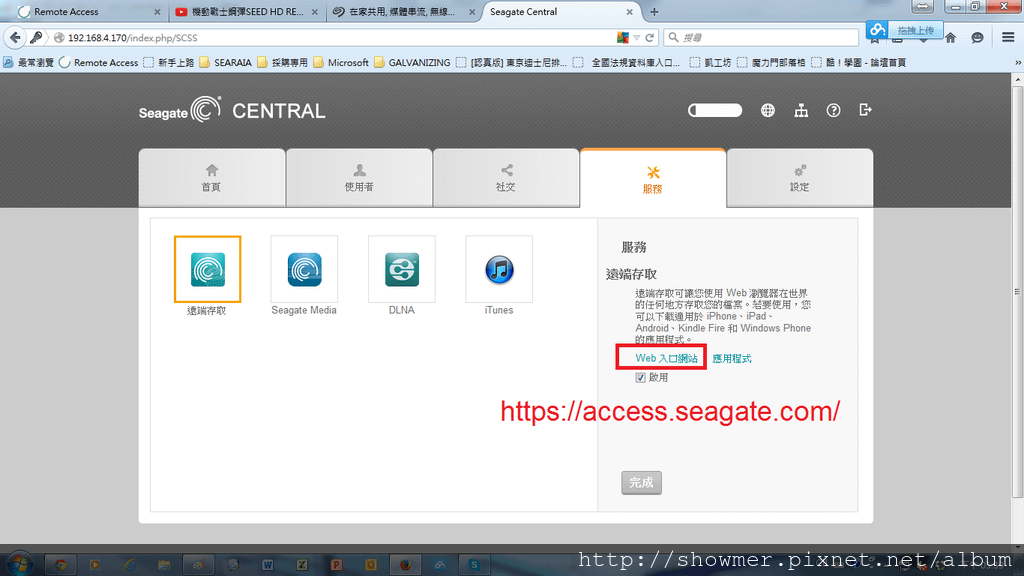The image size is (1024, 576).
Task: Open Excel from the taskbar
Action: click(x=302, y=565)
